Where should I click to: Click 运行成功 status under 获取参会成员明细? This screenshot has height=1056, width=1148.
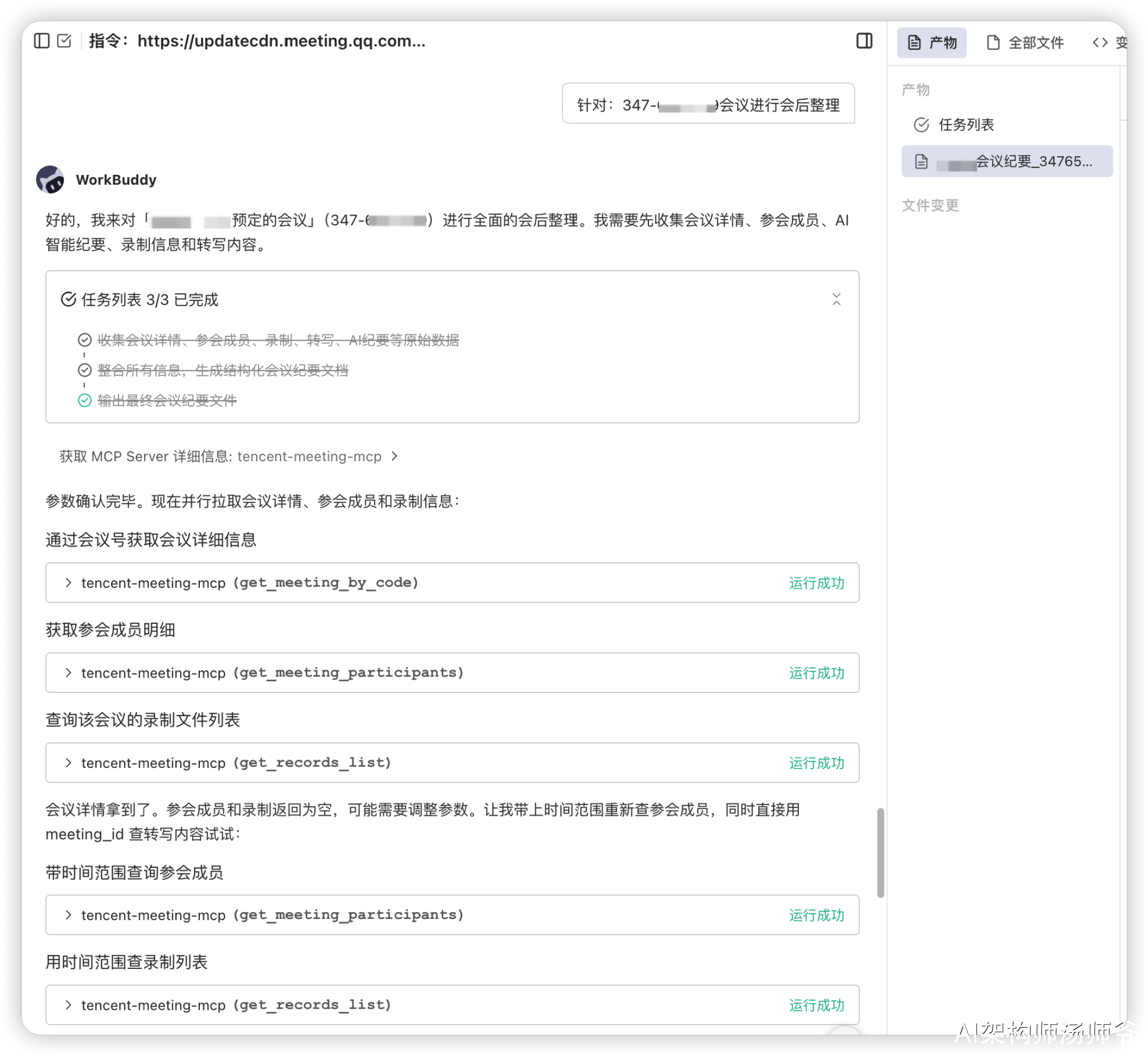point(816,673)
